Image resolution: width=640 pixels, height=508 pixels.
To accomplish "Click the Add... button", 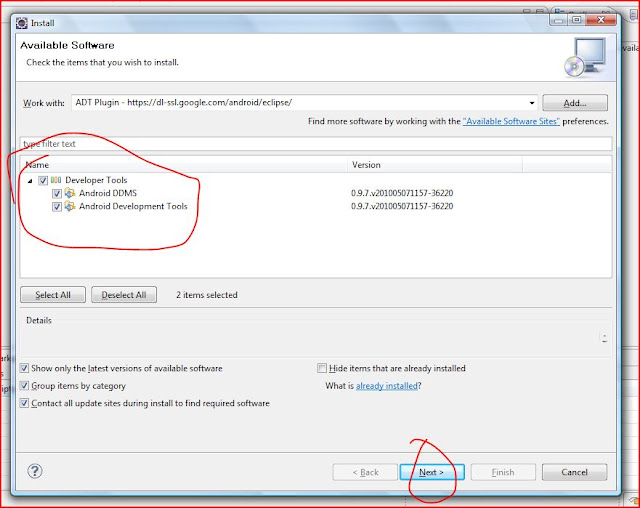I will tap(575, 103).
